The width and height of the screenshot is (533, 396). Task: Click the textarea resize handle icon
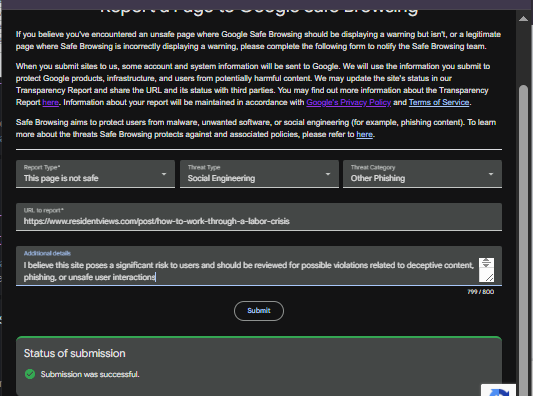(489, 277)
